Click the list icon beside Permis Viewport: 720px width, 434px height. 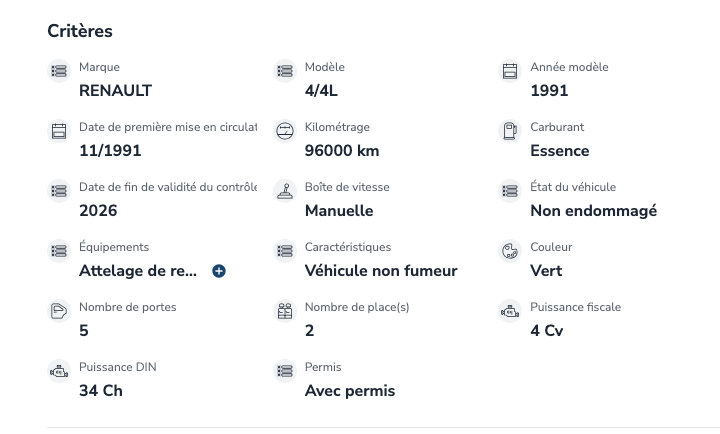[x=285, y=371]
